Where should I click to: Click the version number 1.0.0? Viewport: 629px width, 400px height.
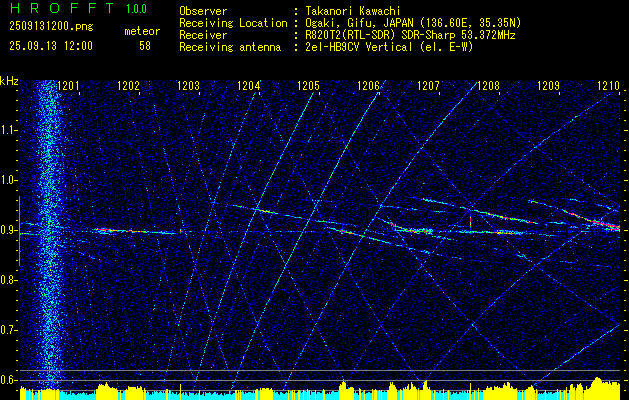136,9
